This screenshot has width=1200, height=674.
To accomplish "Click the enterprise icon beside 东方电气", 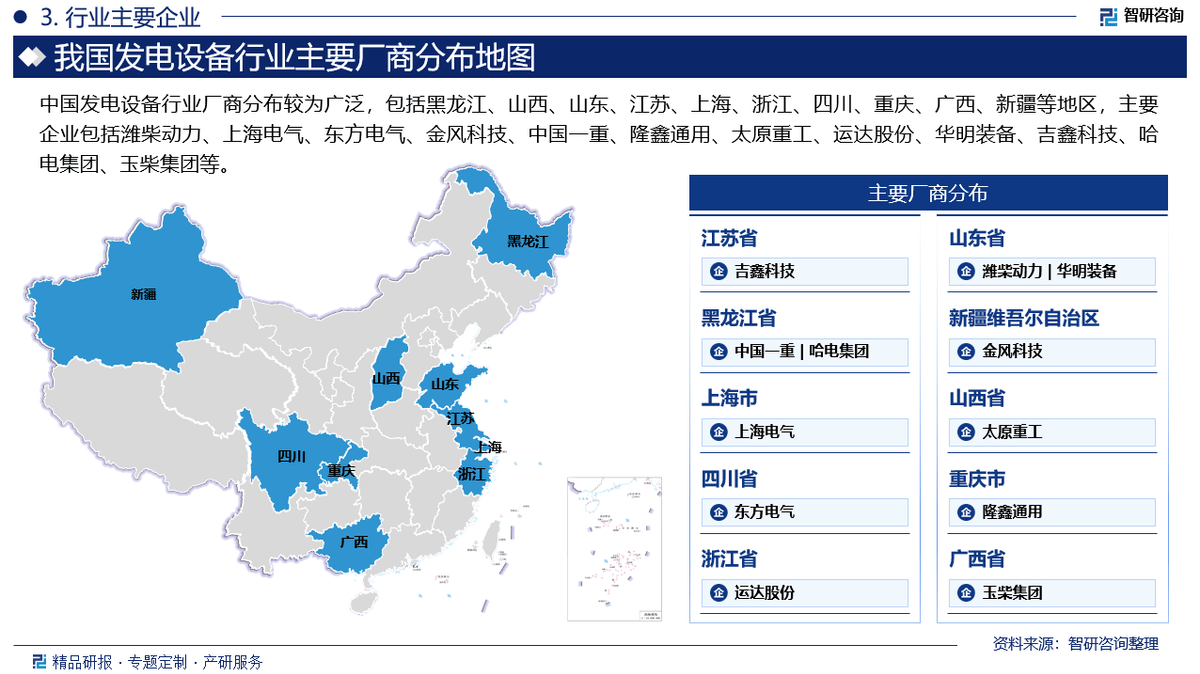I will click(718, 512).
